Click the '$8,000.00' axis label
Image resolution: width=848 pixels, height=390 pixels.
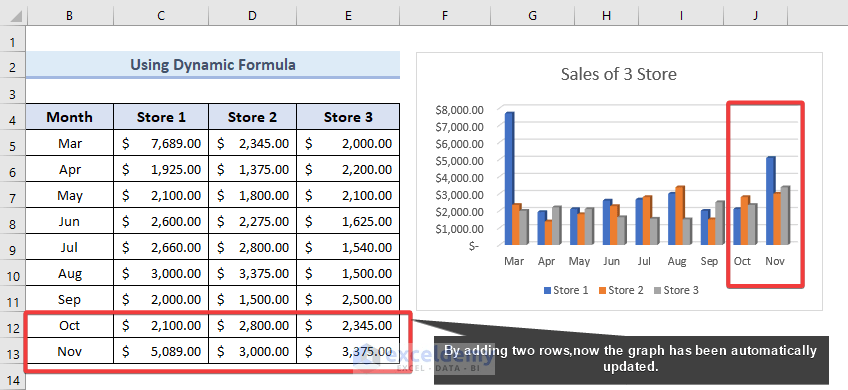pyautogui.click(x=459, y=110)
